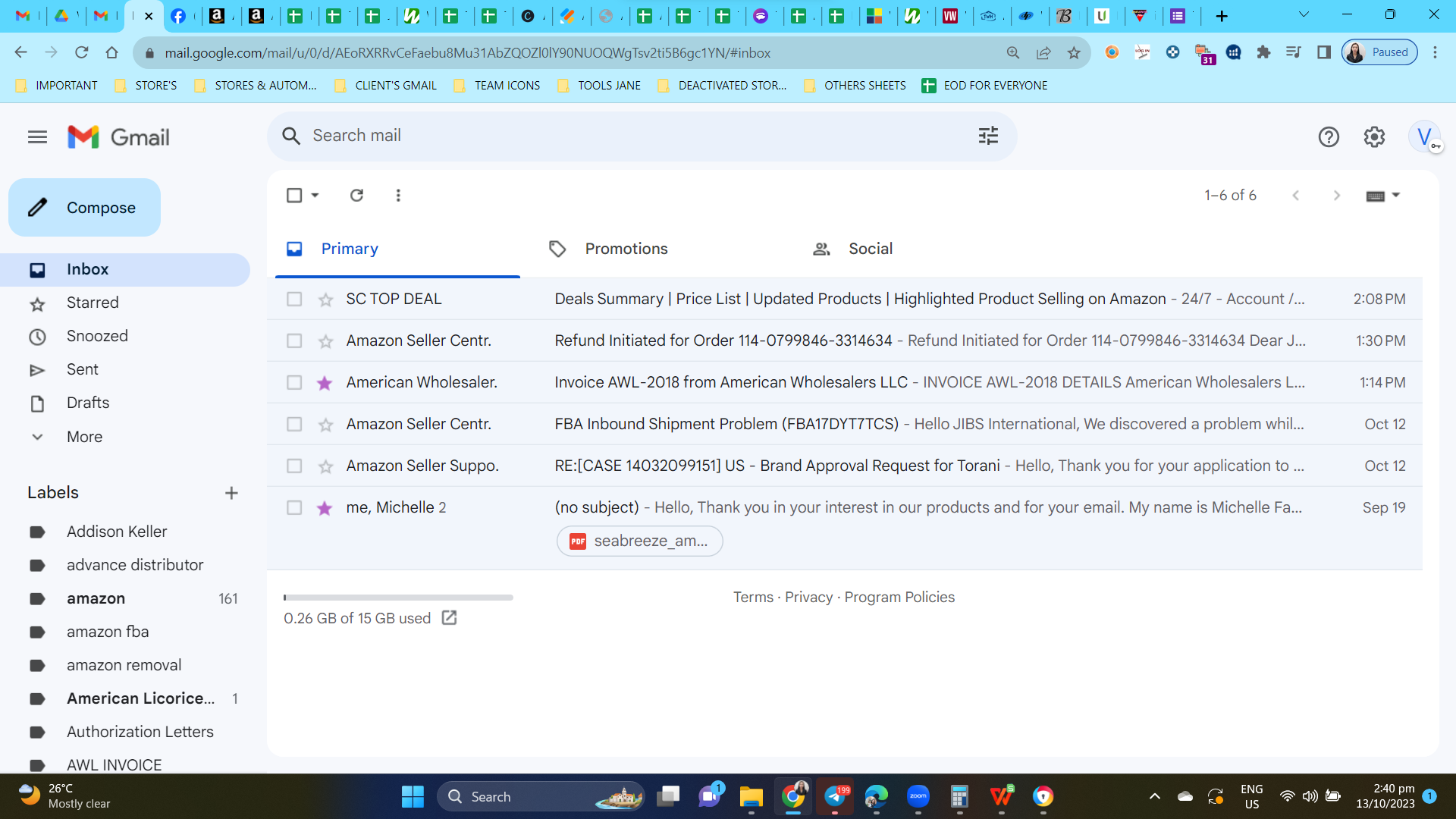The height and width of the screenshot is (819, 1456).
Task: Open the IMPORTANT bookmarks folder
Action: click(x=57, y=86)
